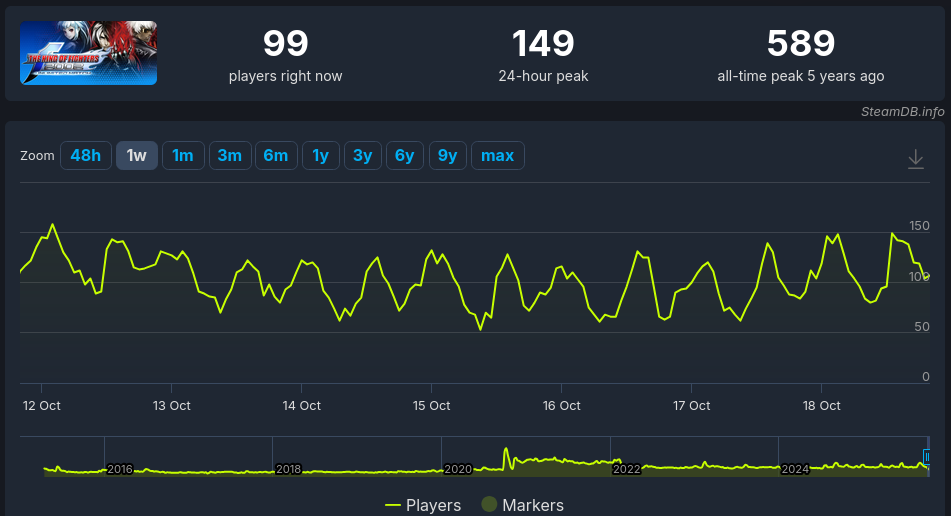Switch zoom to 1m
Image resolution: width=951 pixels, height=516 pixels.
coord(183,155)
